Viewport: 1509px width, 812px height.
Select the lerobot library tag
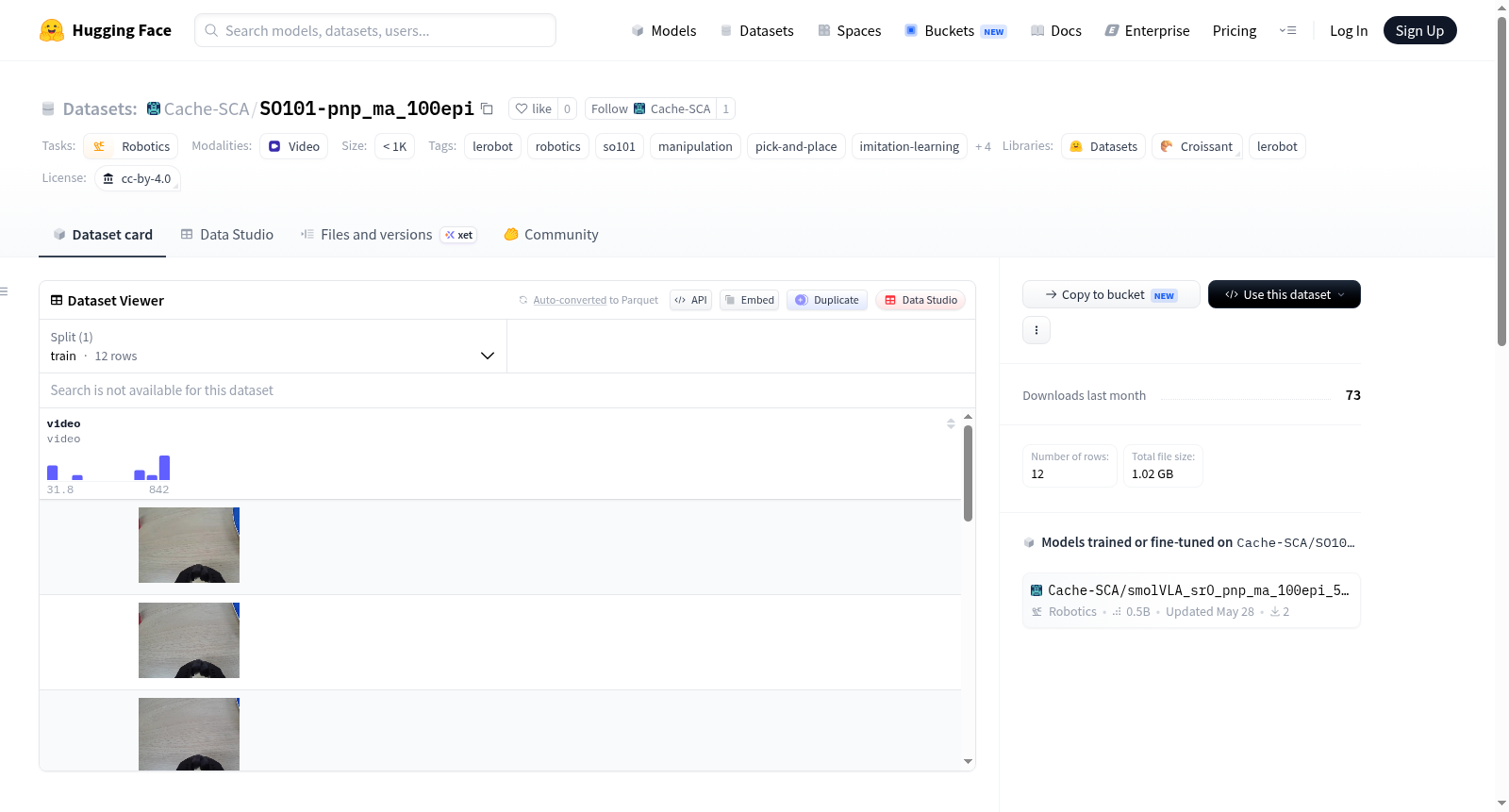pyautogui.click(x=1277, y=146)
